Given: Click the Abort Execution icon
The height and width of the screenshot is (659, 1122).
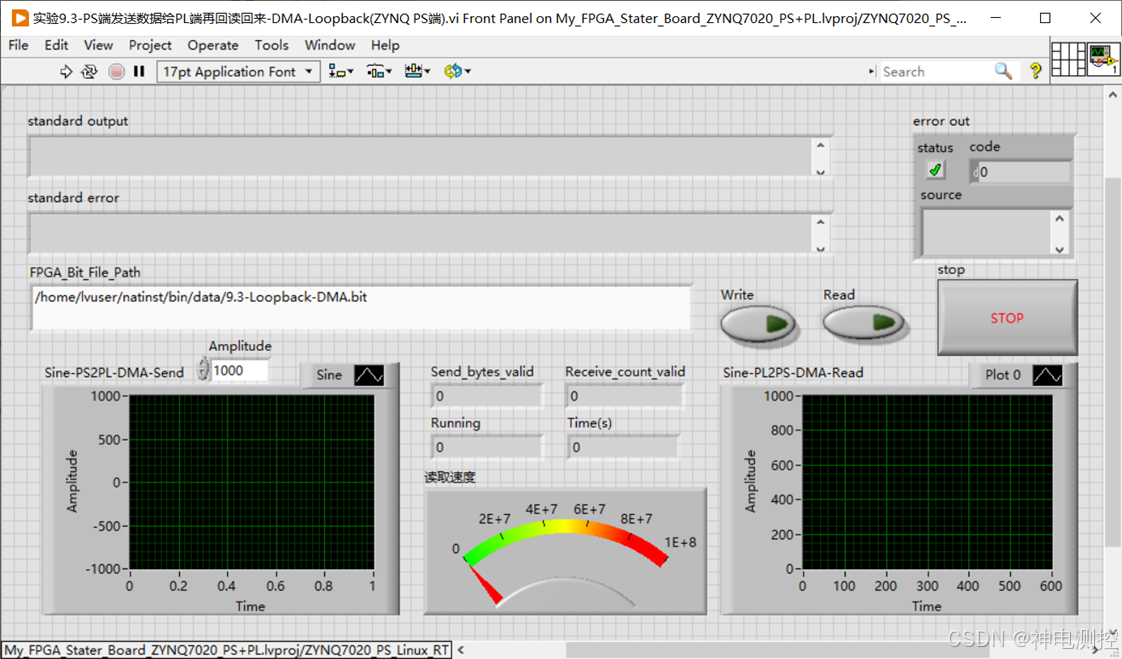Looking at the screenshot, I should (x=116, y=72).
